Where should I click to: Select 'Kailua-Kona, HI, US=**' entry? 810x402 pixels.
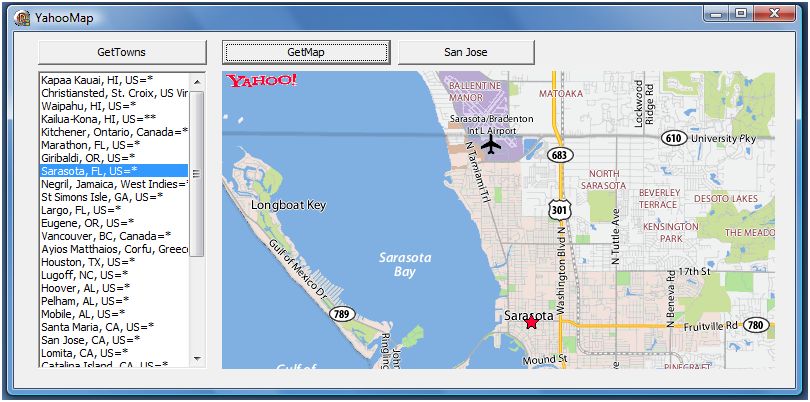pyautogui.click(x=114, y=119)
